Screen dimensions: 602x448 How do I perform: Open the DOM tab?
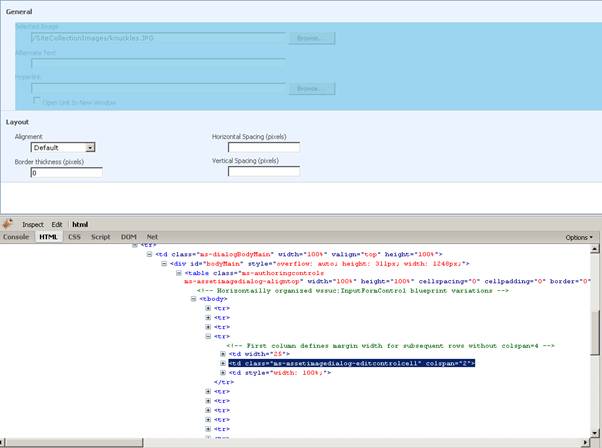click(x=128, y=237)
